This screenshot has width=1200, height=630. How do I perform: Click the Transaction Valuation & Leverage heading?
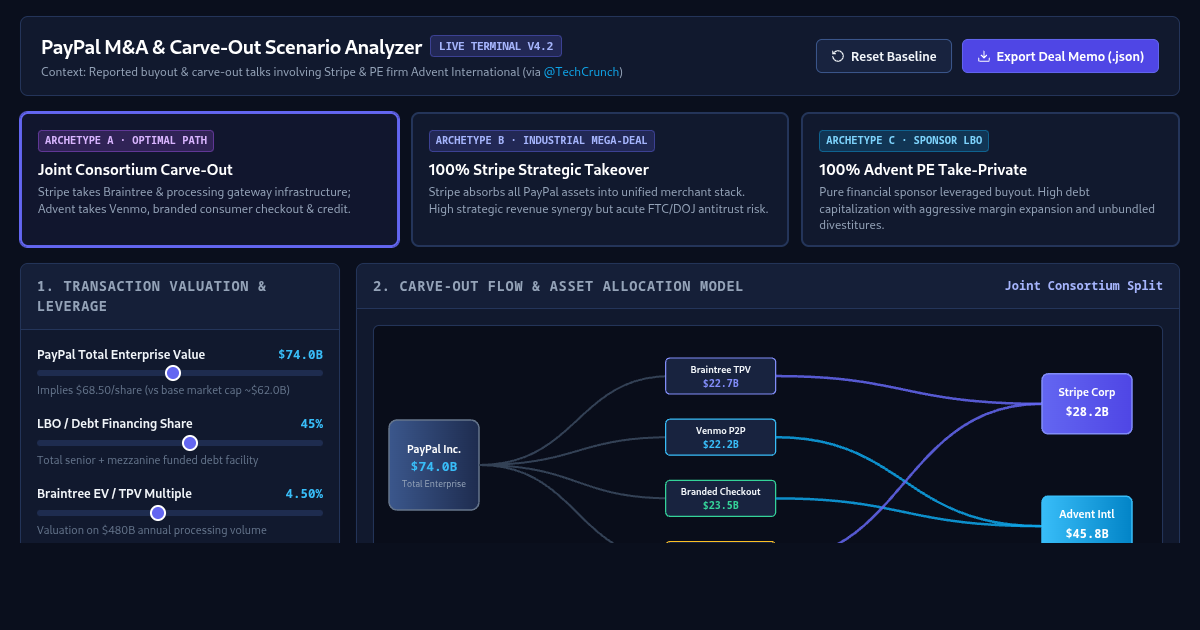pyautogui.click(x=152, y=296)
